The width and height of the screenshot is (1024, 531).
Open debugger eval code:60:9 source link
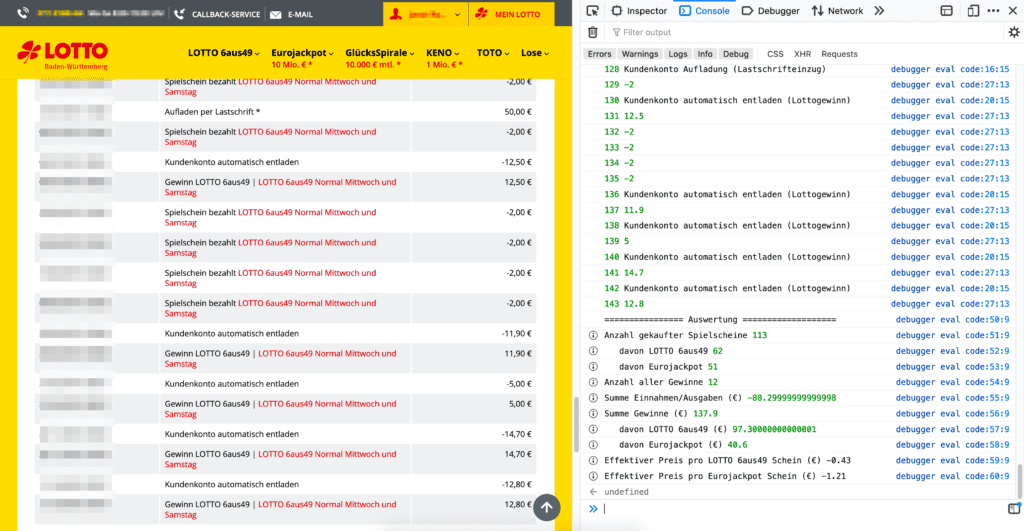pos(953,476)
